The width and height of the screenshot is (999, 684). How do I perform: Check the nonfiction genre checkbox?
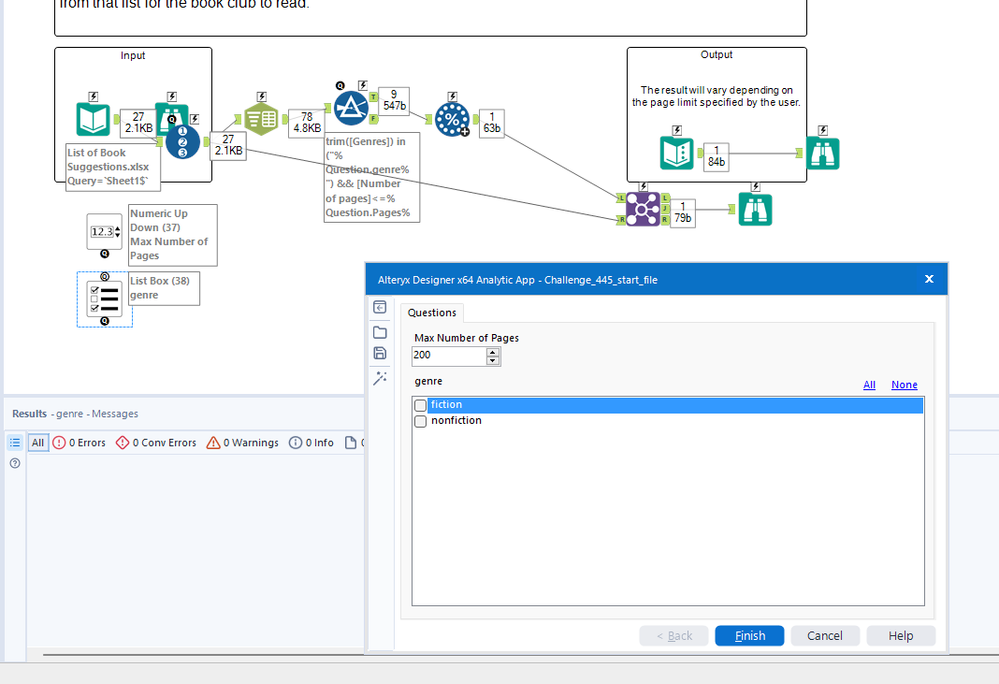[x=420, y=421]
